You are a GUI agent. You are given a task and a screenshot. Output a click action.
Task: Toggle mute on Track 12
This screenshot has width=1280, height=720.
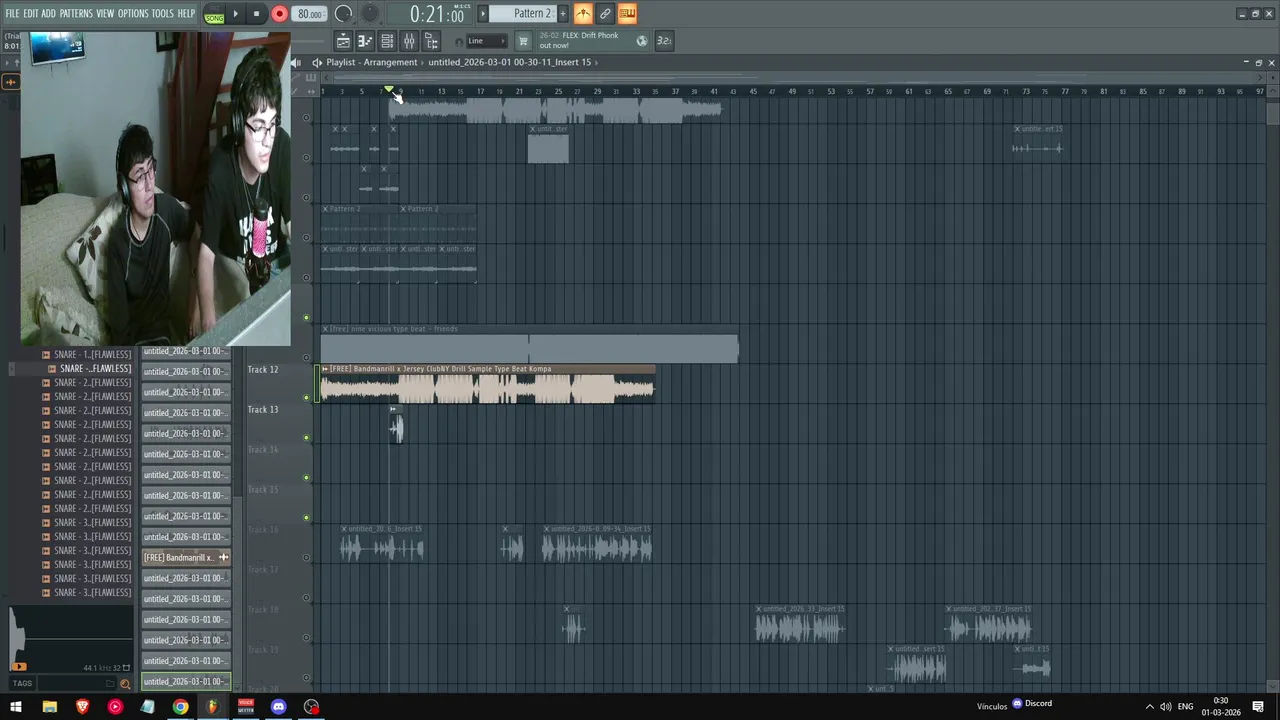(x=306, y=397)
